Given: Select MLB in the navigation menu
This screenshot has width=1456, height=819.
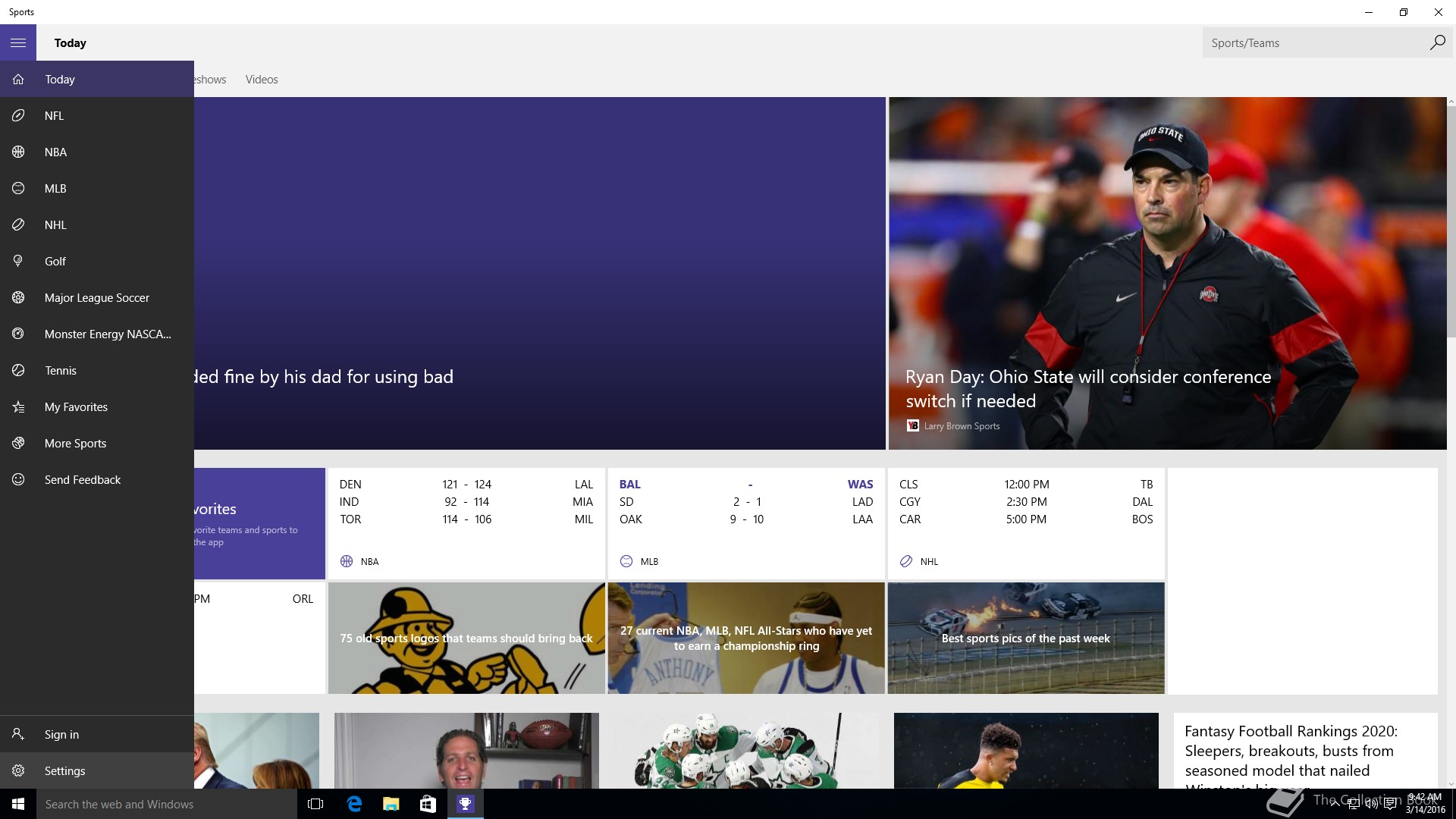Looking at the screenshot, I should [97, 188].
